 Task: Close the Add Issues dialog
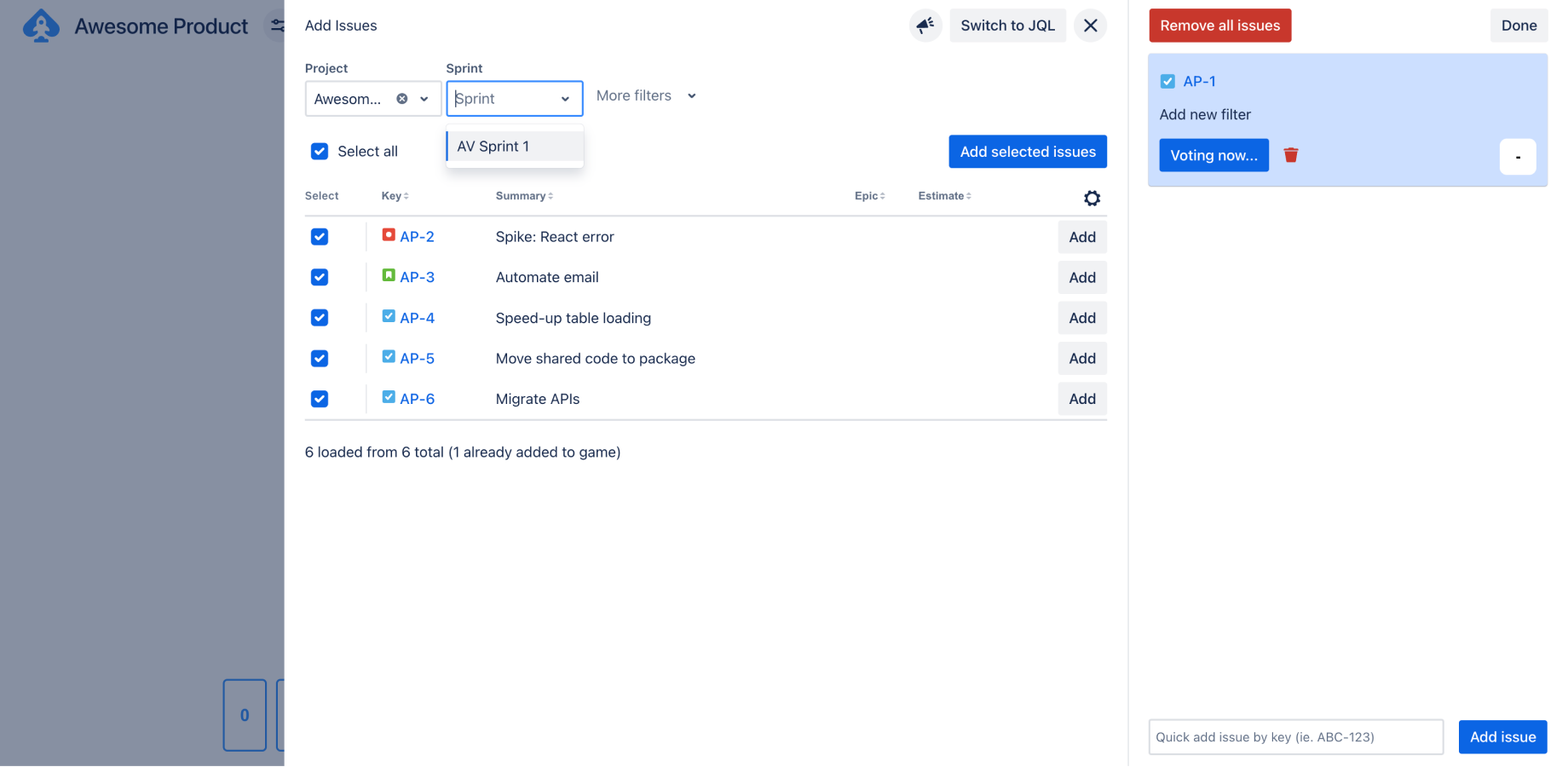[x=1090, y=26]
